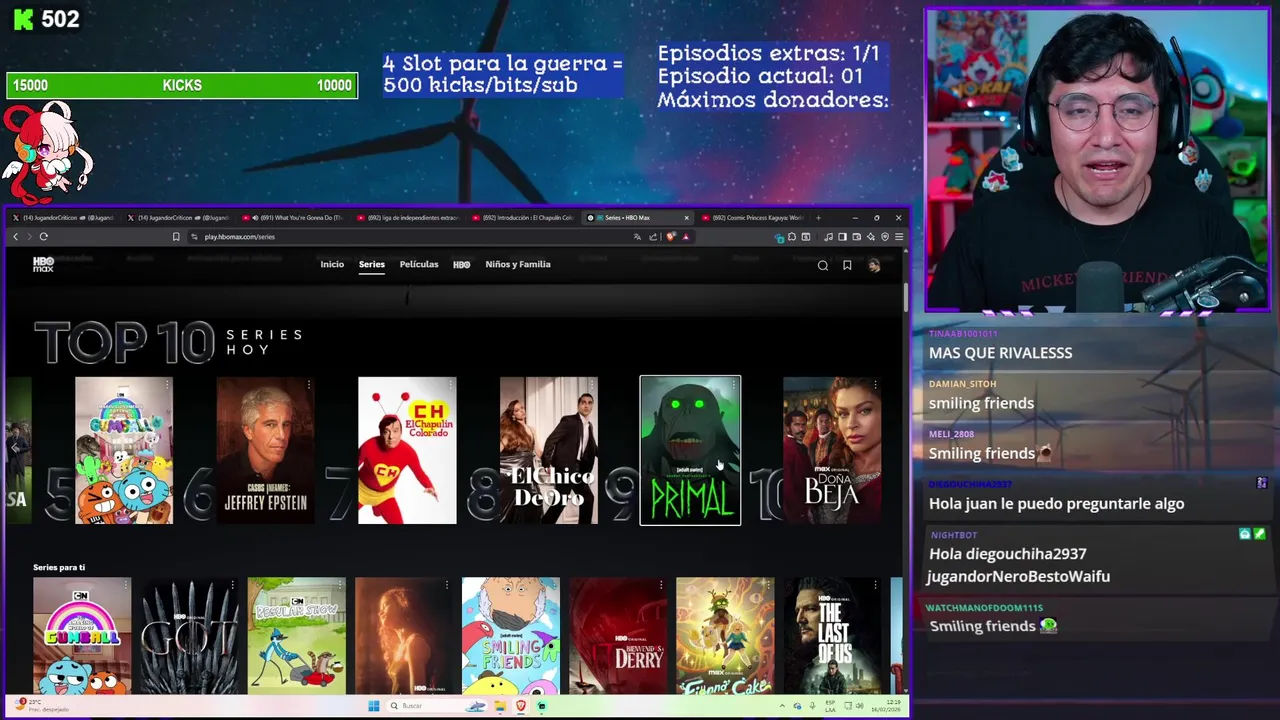Screen dimensions: 1280x720
Task: Close the Series • HBO Max tab
Action: point(686,217)
